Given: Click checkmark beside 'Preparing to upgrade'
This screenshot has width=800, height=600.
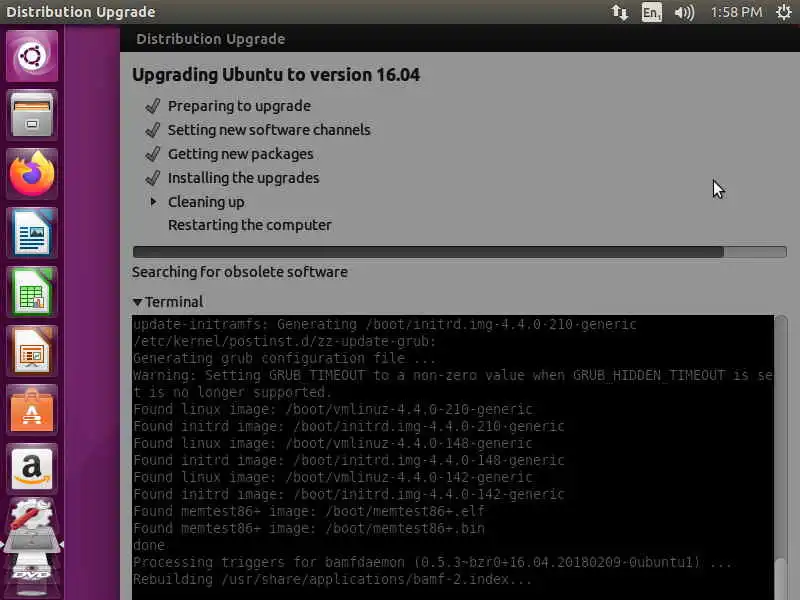Looking at the screenshot, I should [x=153, y=106].
